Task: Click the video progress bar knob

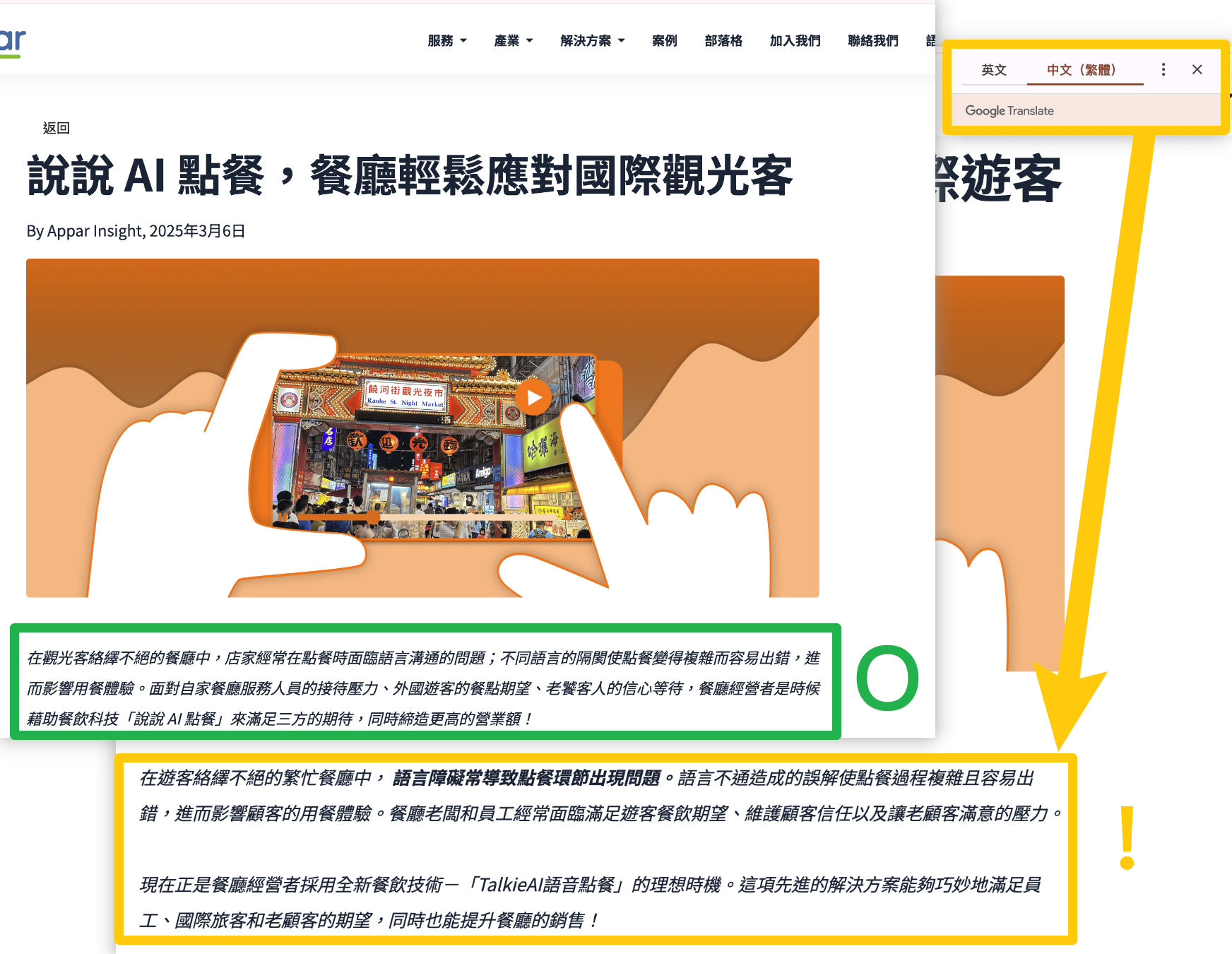Action: click(x=373, y=517)
